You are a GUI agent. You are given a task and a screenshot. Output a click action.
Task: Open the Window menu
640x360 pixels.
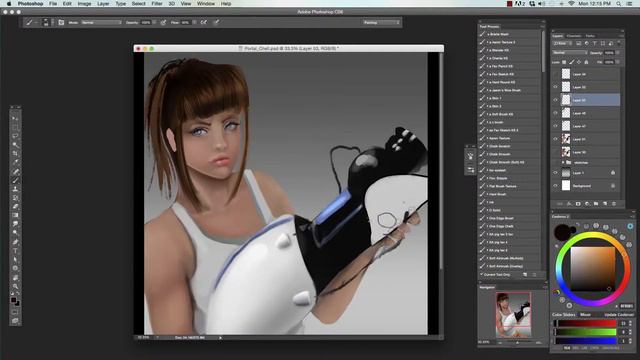click(x=206, y=3)
